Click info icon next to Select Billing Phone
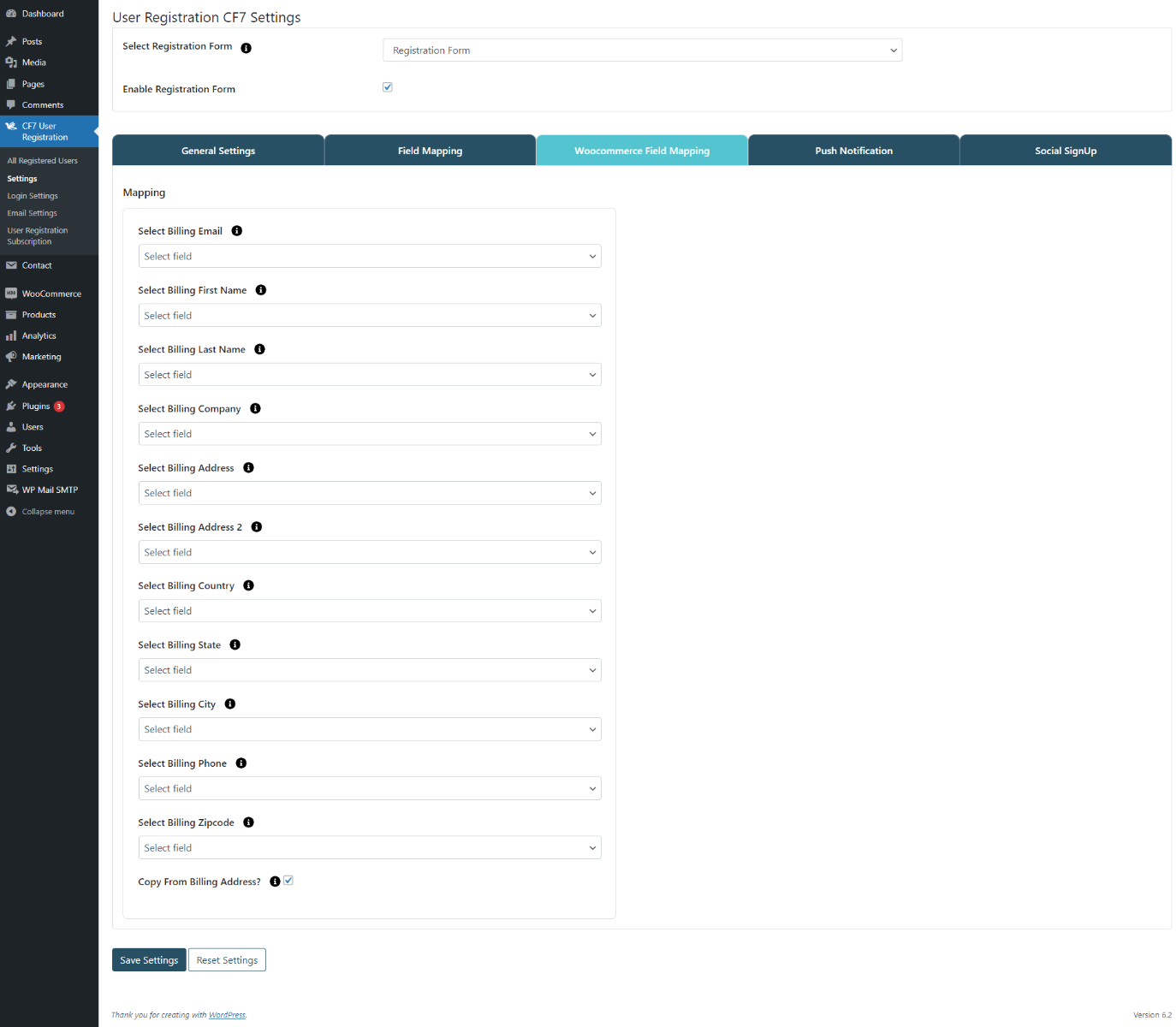 (241, 763)
